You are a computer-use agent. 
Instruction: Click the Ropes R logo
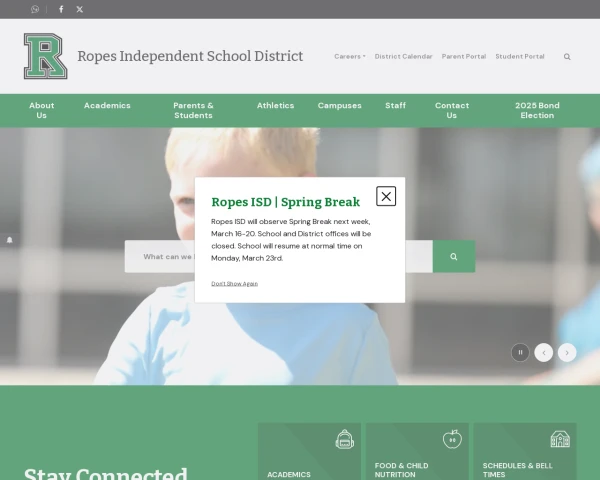[x=46, y=56]
